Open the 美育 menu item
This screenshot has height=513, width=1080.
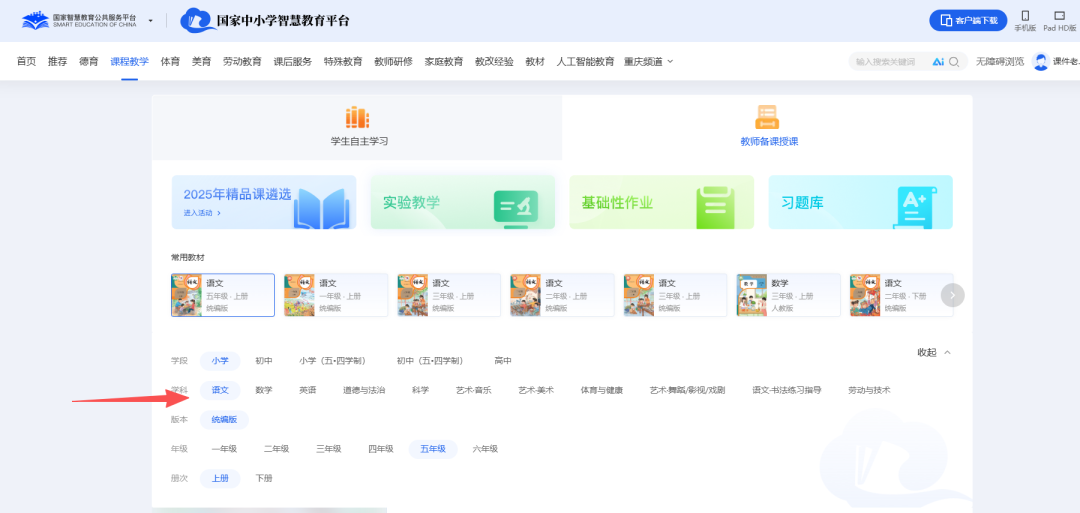coord(201,61)
